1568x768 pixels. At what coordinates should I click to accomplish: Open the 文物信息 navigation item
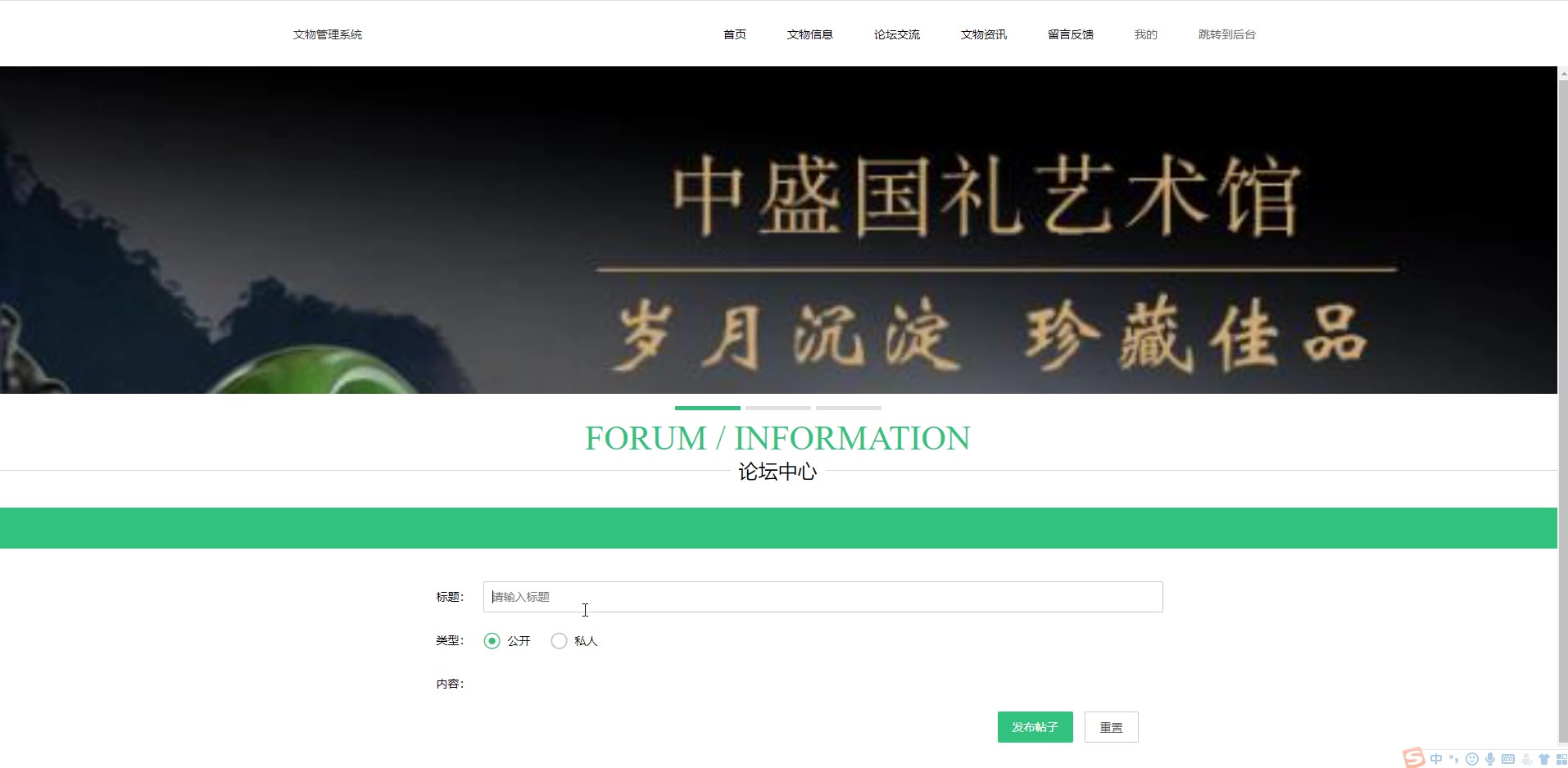tap(810, 34)
